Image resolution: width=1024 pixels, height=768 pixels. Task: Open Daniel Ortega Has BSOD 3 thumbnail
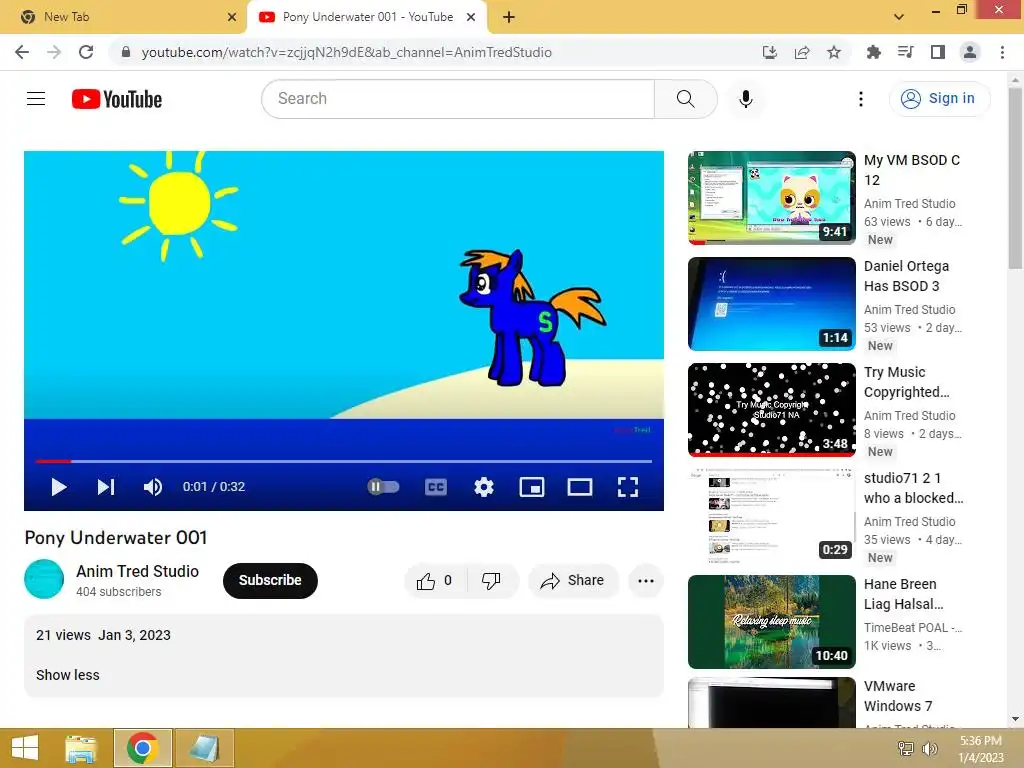[x=771, y=304]
